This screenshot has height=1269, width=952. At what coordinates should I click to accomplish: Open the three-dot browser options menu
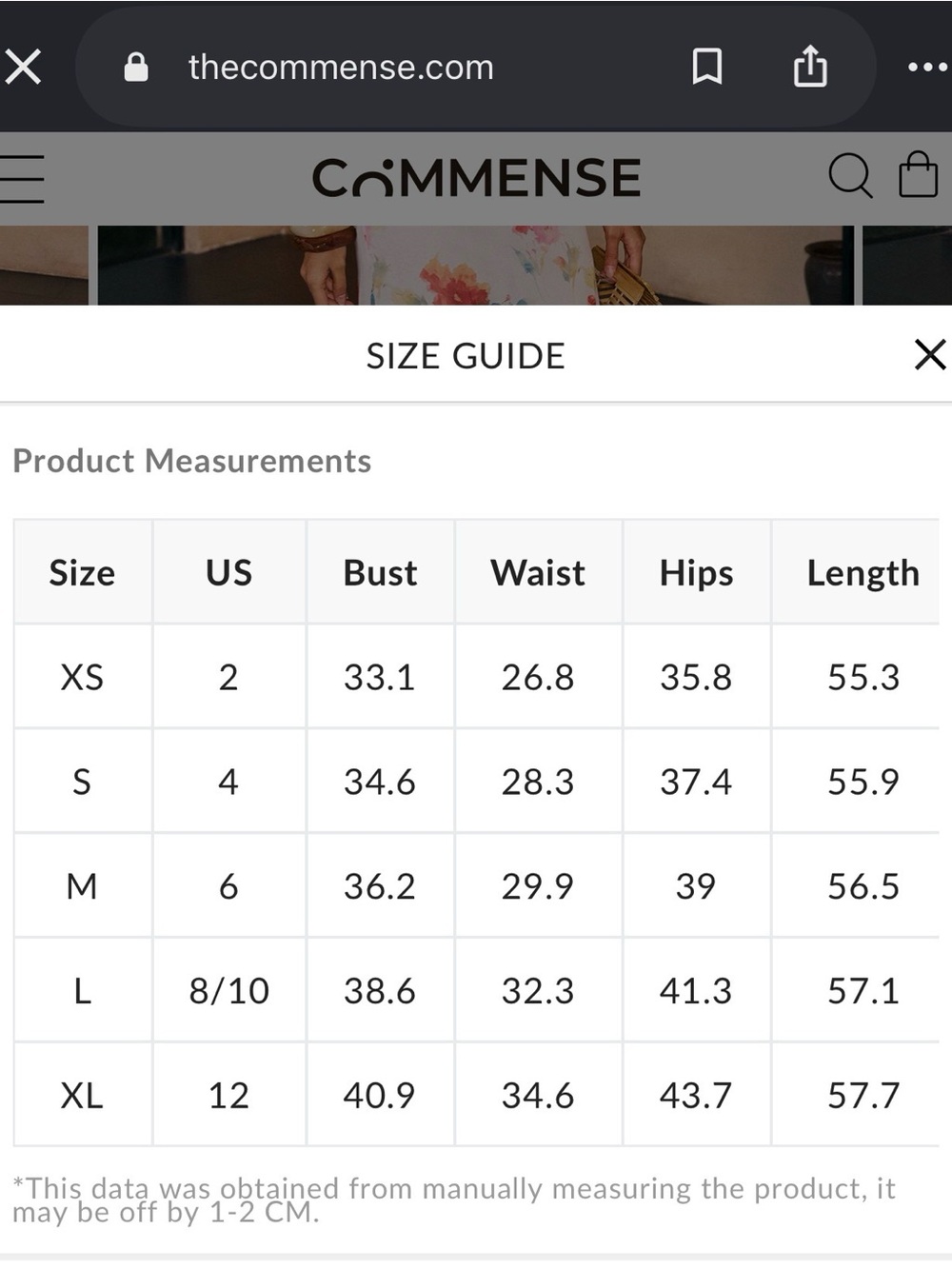tap(926, 68)
